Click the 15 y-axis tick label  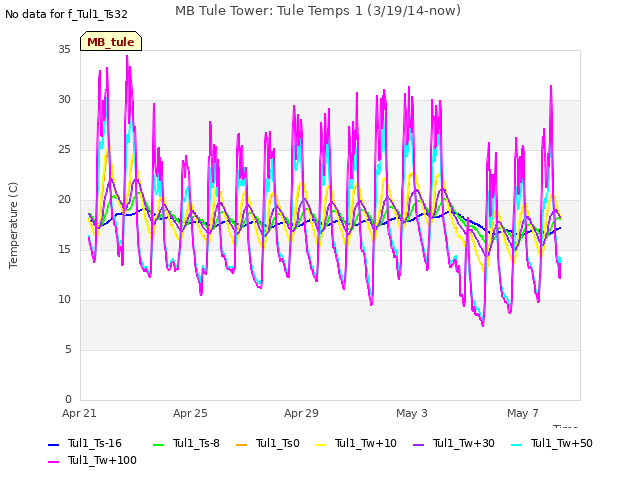click(64, 249)
